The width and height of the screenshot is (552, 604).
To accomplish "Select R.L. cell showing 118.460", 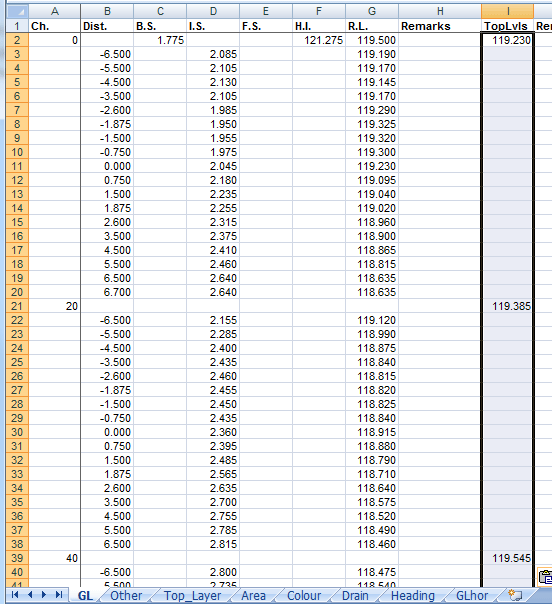I will tap(372, 544).
